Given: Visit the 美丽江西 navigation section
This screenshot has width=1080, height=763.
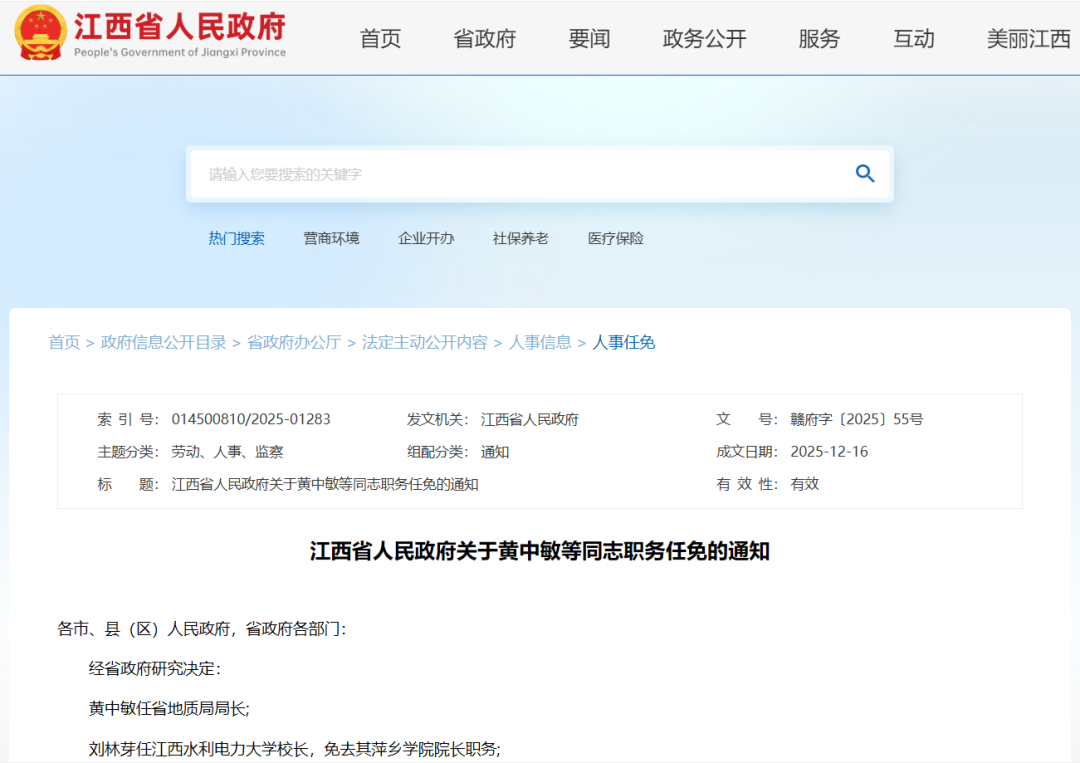Looking at the screenshot, I should coord(1028,39).
